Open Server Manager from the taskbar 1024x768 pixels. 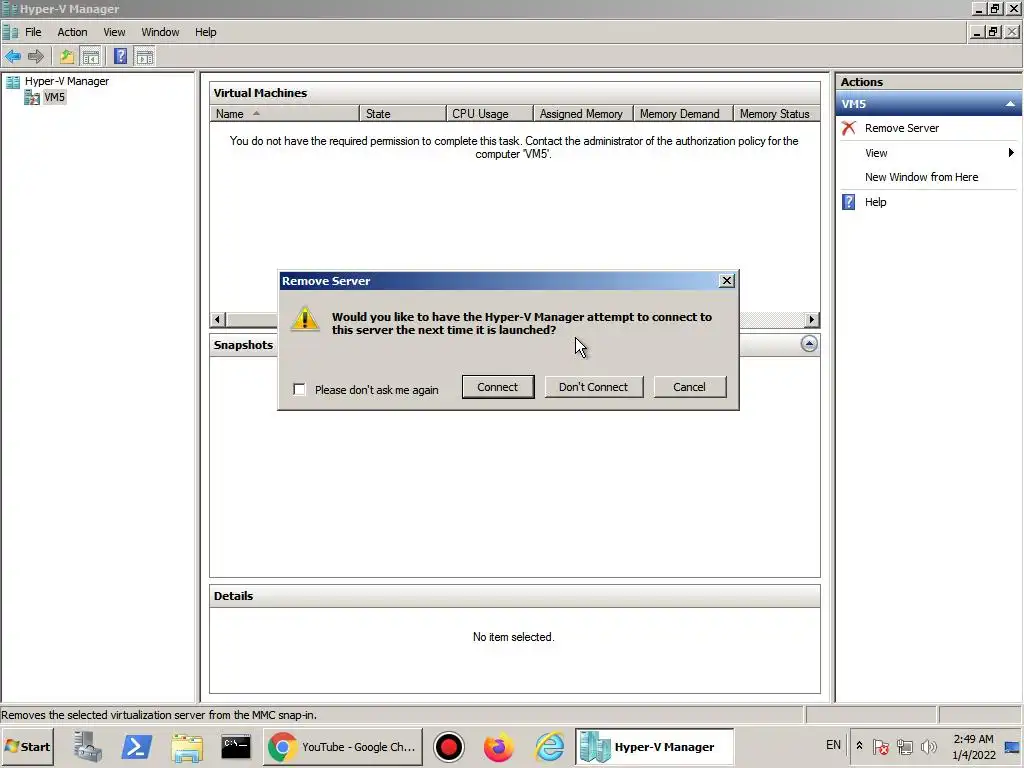pos(87,746)
